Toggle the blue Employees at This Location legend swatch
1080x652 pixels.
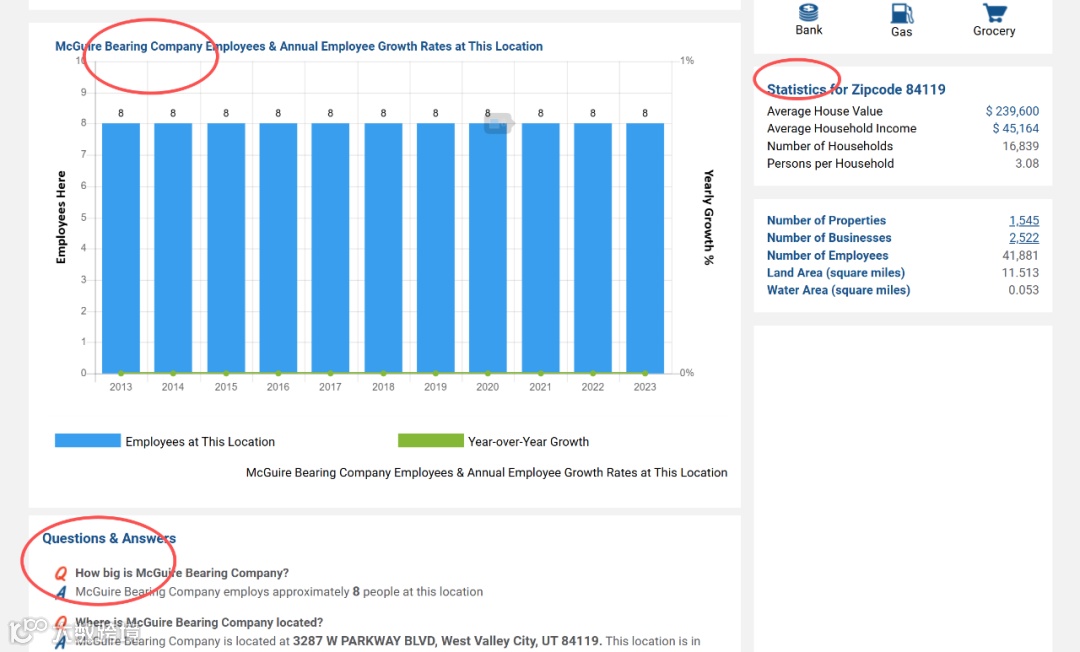[x=87, y=441]
